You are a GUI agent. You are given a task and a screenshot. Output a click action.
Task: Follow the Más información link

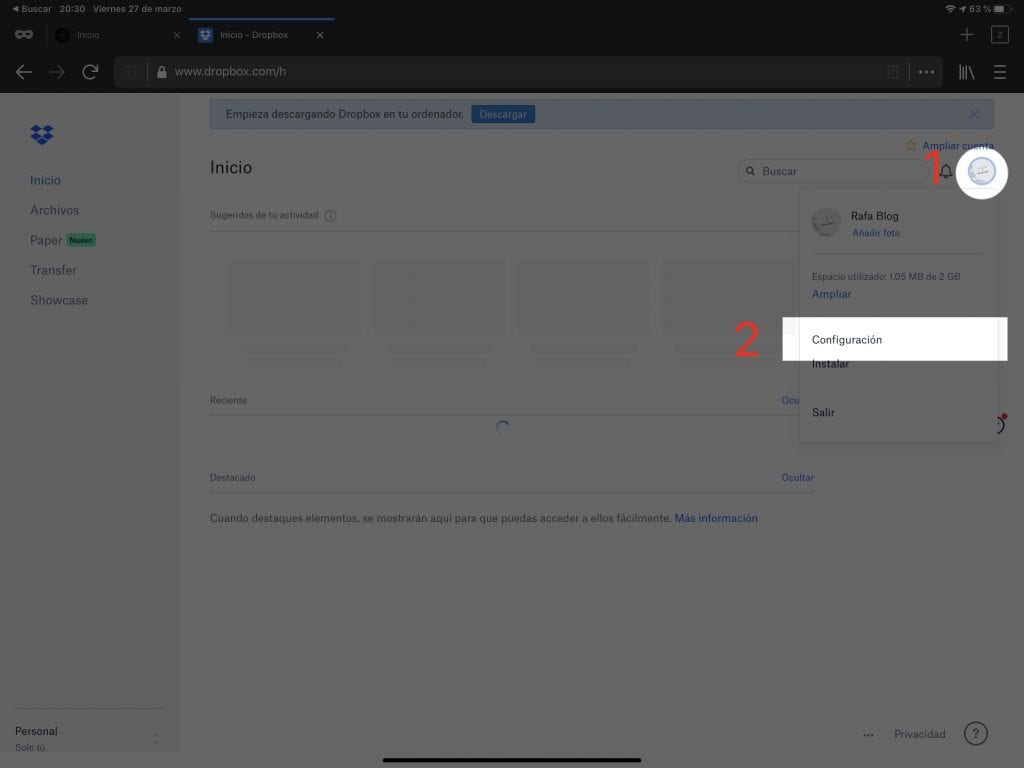pyautogui.click(x=716, y=518)
